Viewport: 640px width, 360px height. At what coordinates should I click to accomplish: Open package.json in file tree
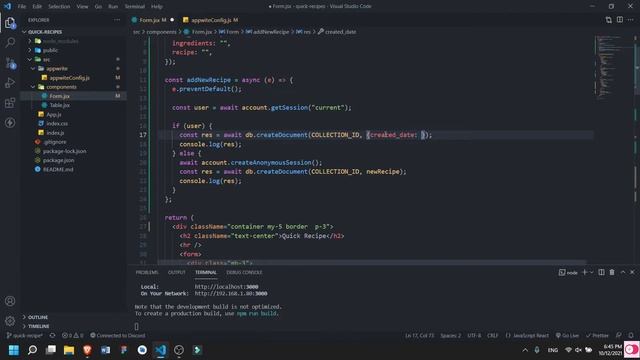pyautogui.click(x=58, y=160)
